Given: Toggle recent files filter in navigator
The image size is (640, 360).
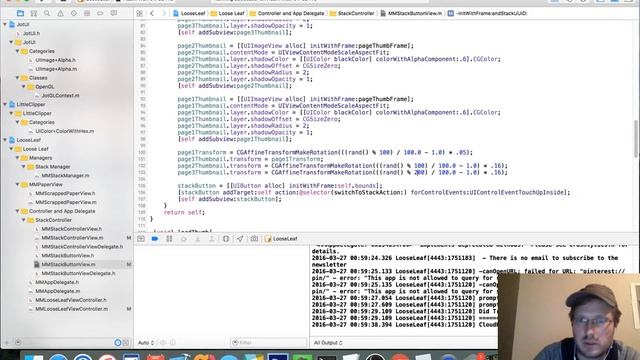Looking at the screenshot, I should (118, 343).
